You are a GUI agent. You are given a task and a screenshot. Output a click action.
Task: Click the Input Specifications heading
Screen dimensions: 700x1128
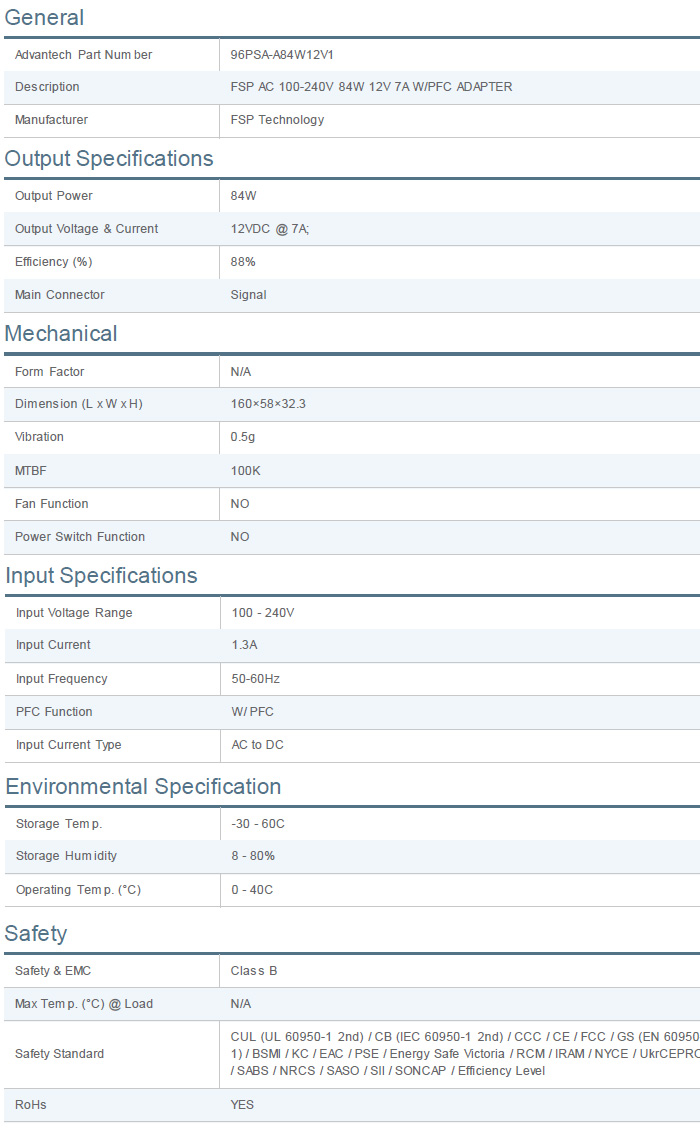[x=101, y=576]
